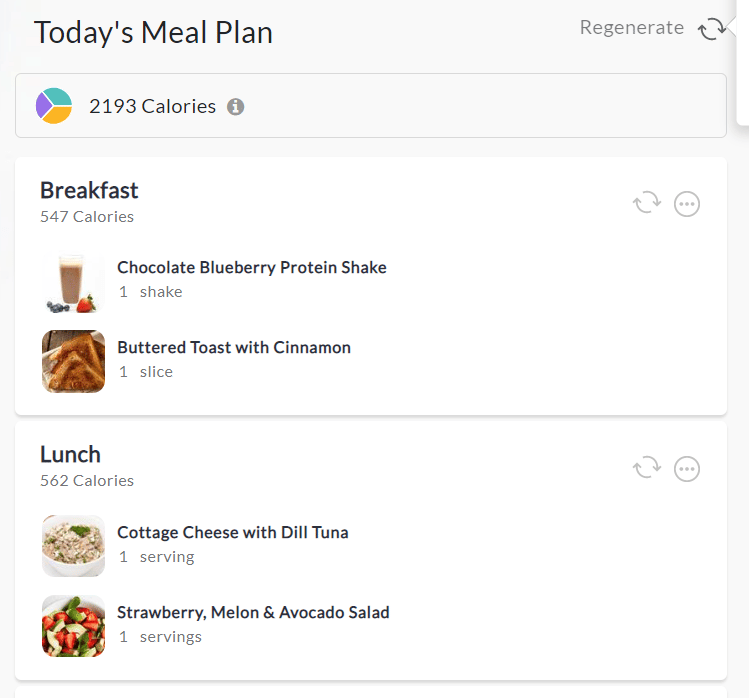Viewport: 749px width, 698px height.
Task: Open Breakfast more options menu
Action: click(686, 204)
